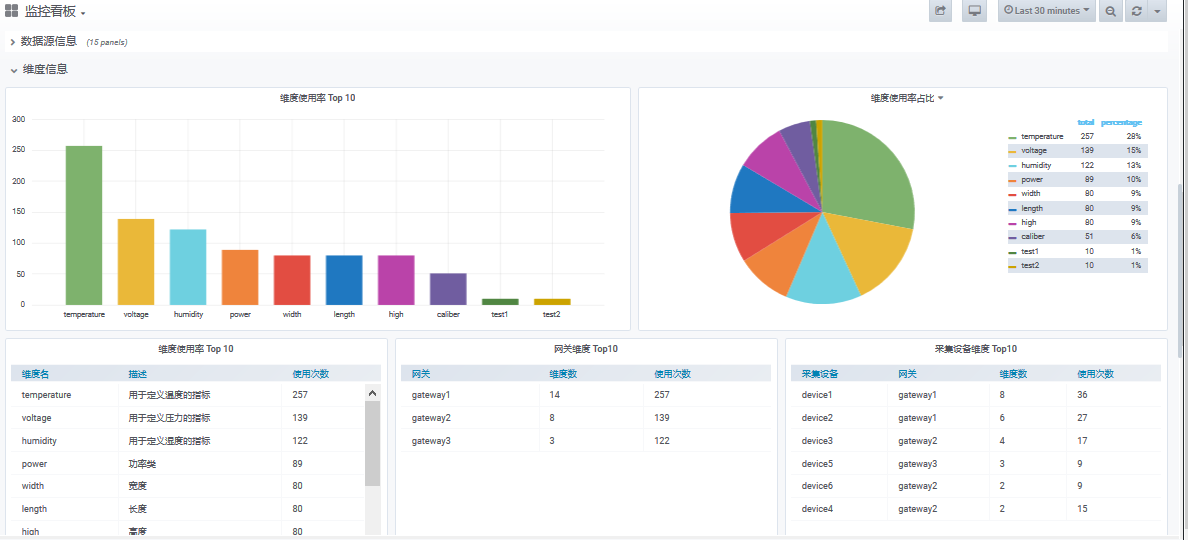Click the dashboard grid icon beside 监控看板
Image resolution: width=1188 pixels, height=540 pixels.
click(12, 11)
